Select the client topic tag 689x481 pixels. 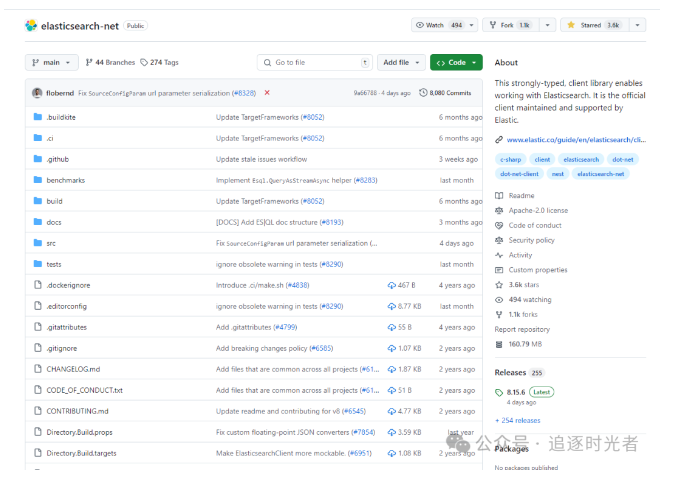[x=542, y=159]
